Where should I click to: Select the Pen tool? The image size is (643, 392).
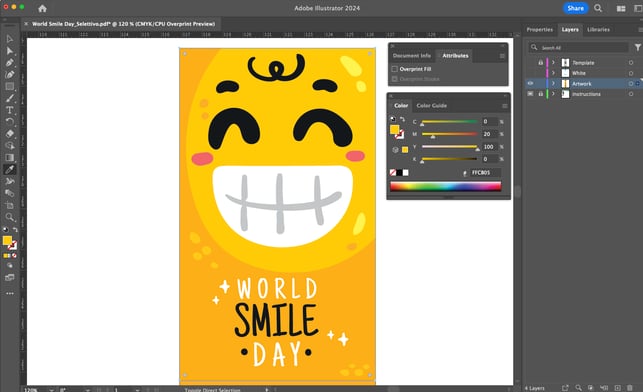[9, 63]
